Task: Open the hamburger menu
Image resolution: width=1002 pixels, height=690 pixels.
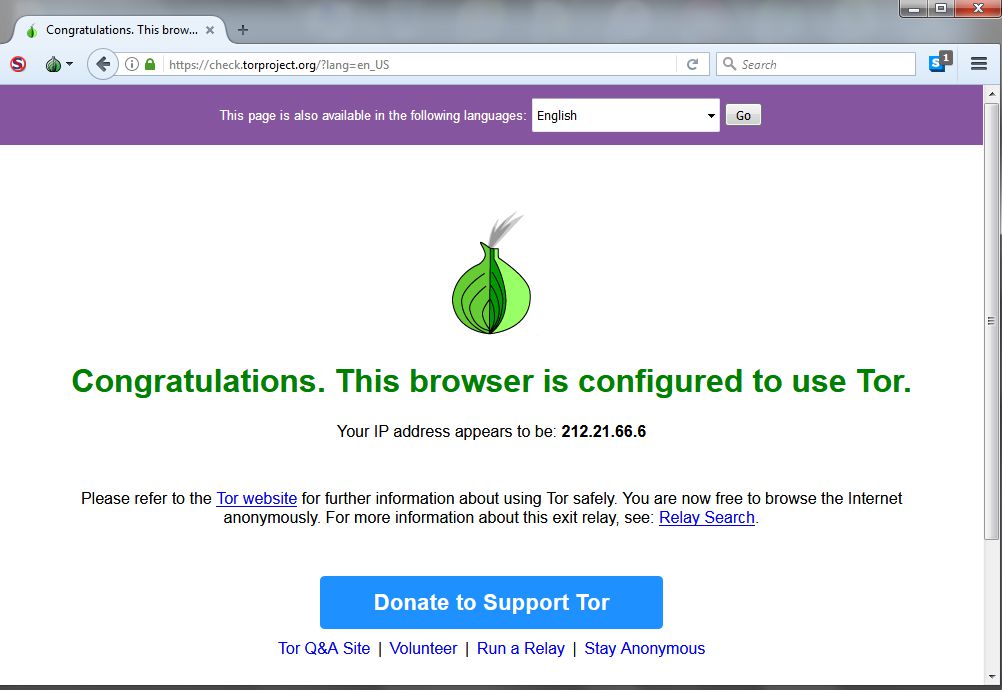Action: pos(979,63)
